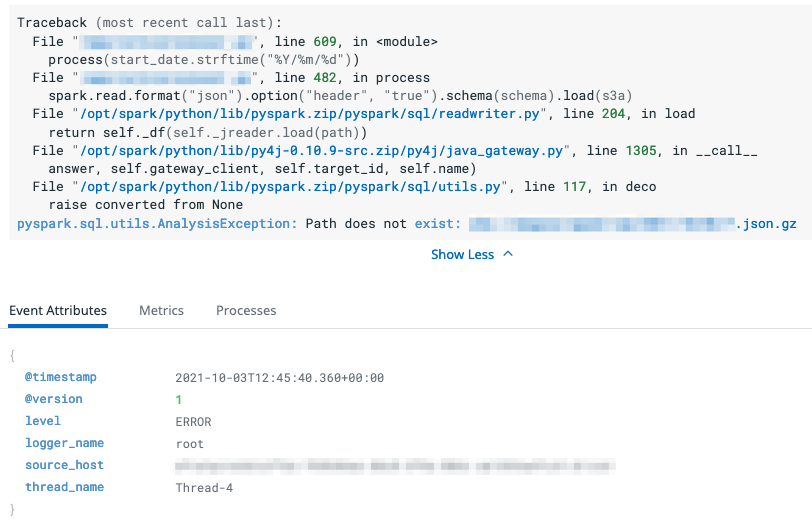Image resolution: width=812 pixels, height=526 pixels.
Task: Click the @version attribute key
Action: [x=54, y=399]
